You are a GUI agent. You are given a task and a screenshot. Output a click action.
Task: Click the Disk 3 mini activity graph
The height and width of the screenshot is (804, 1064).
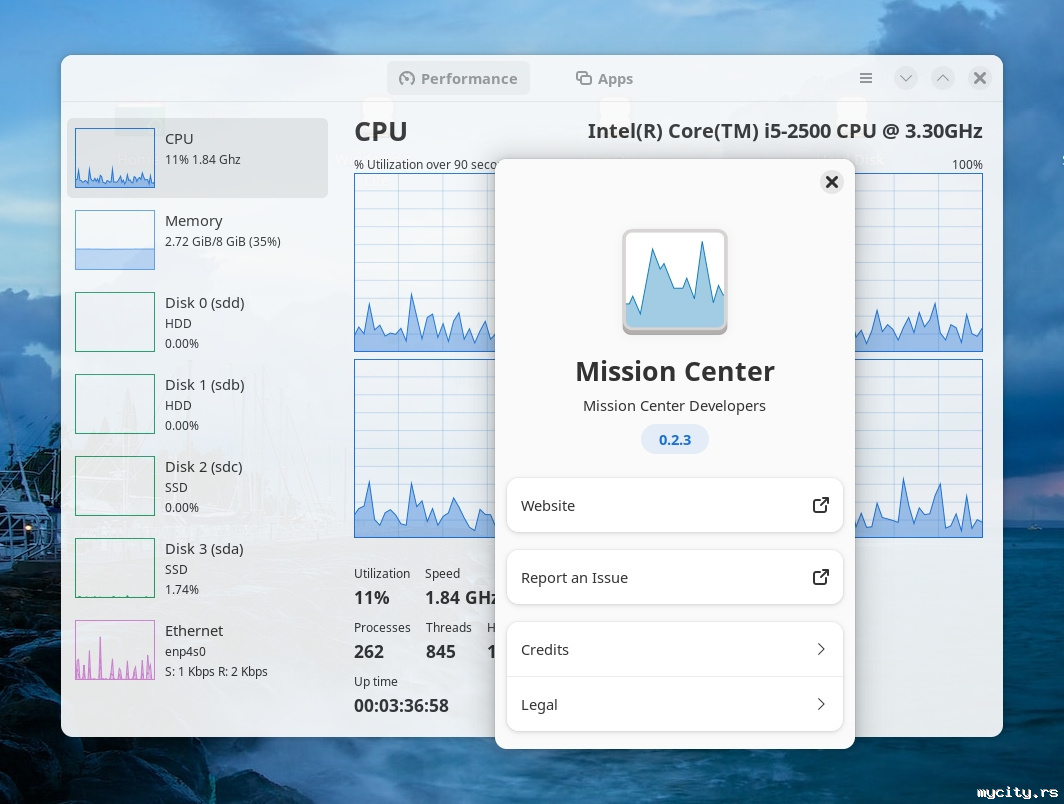(115, 568)
